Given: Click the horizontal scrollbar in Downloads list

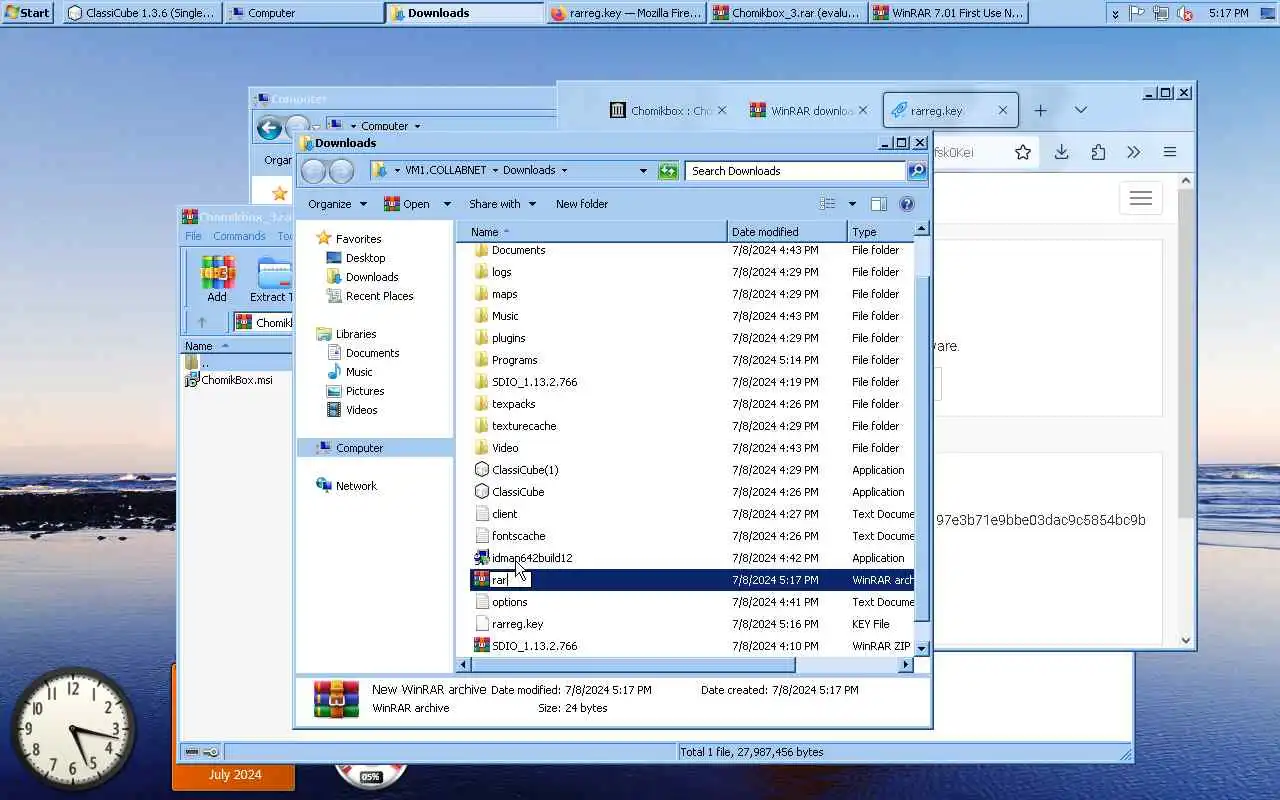Looking at the screenshot, I should 633,665.
